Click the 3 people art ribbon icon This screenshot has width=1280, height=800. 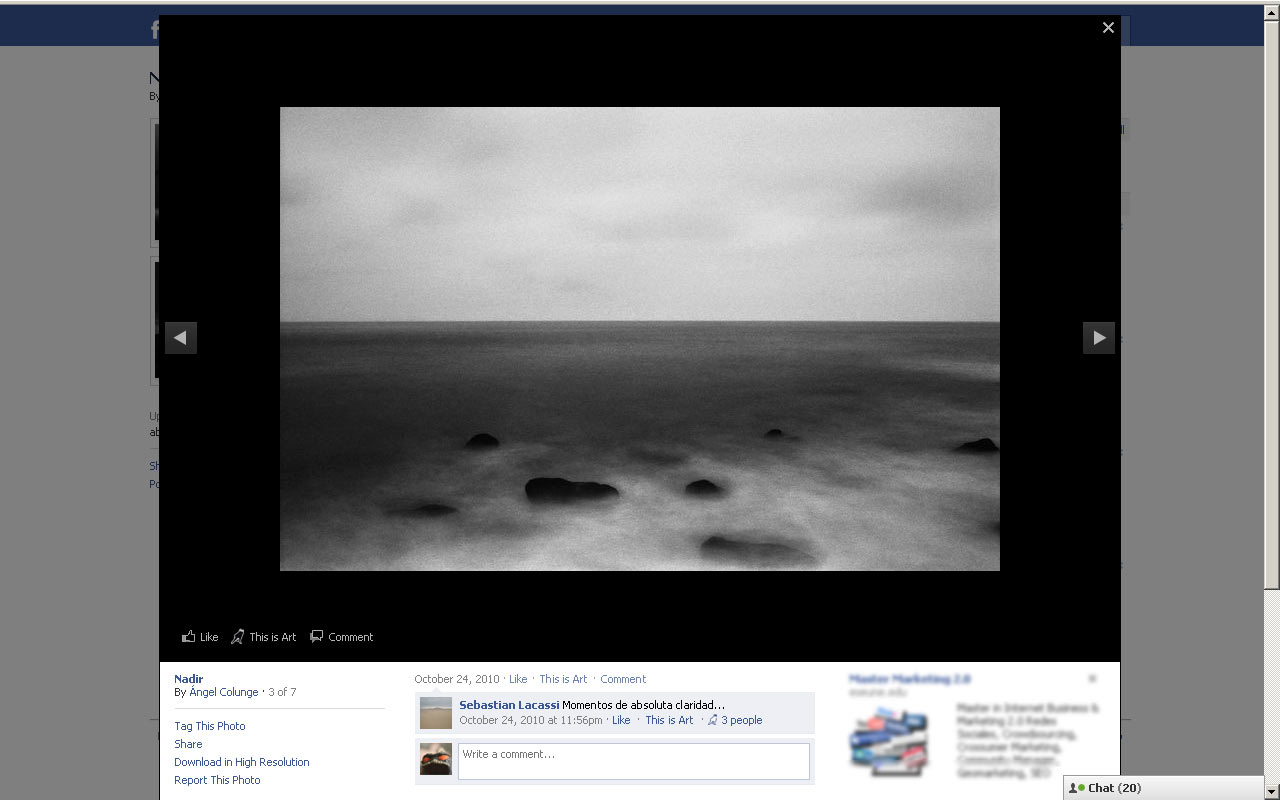pos(713,720)
